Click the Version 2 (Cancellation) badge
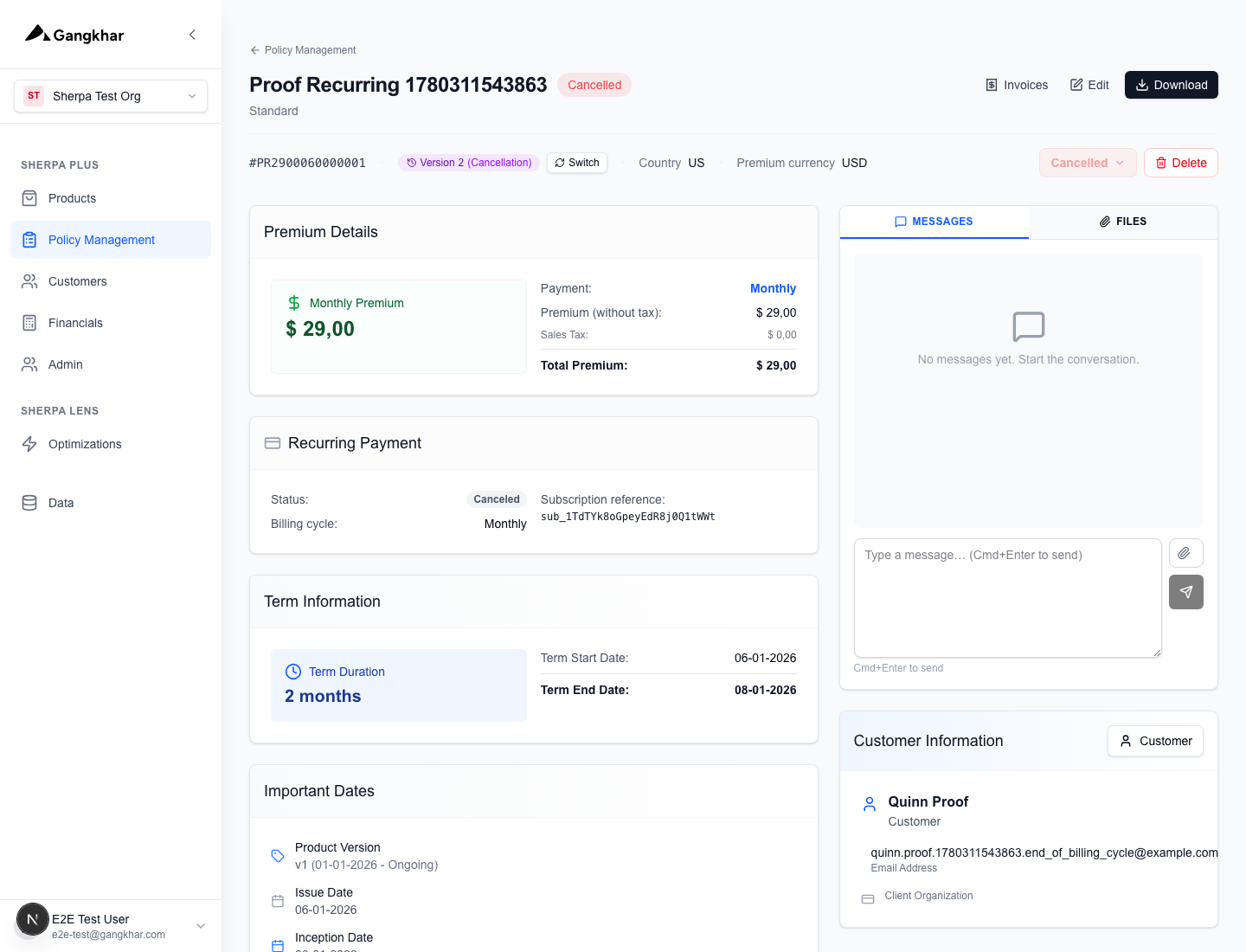 469,163
